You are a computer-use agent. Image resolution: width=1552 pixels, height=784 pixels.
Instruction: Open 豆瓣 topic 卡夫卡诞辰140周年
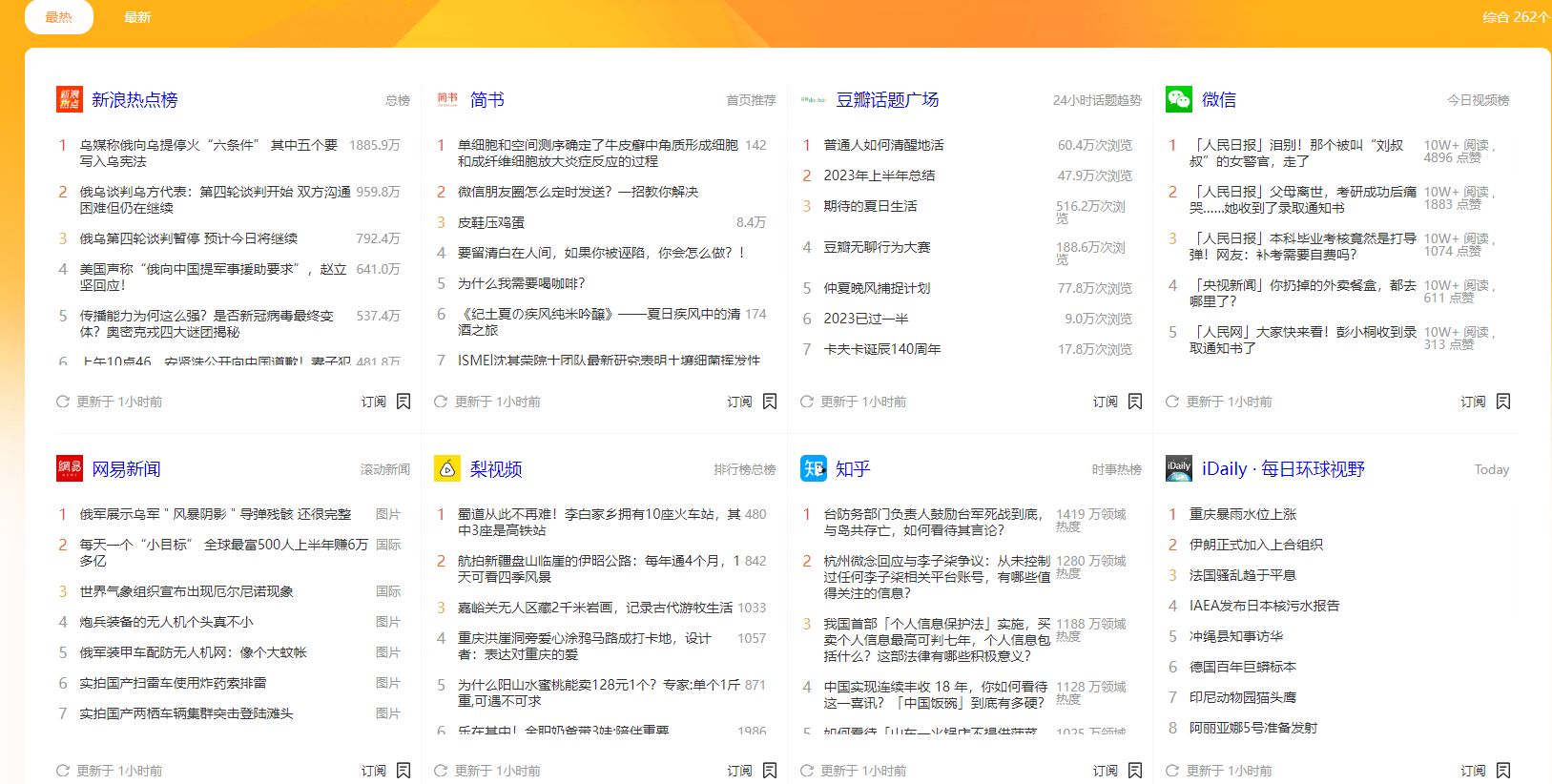pos(882,349)
